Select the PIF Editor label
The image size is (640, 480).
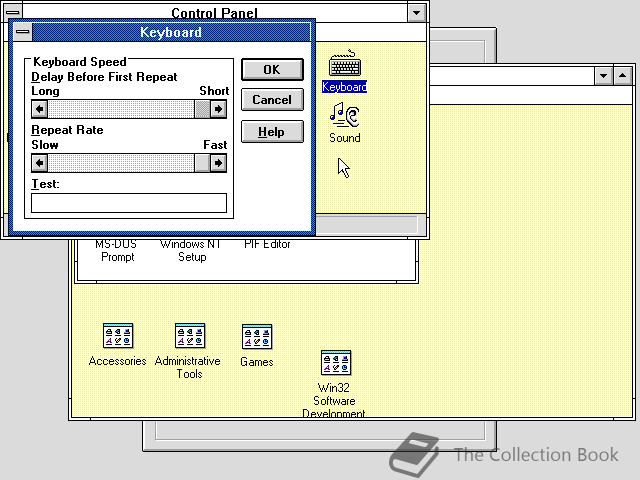pyautogui.click(x=267, y=244)
